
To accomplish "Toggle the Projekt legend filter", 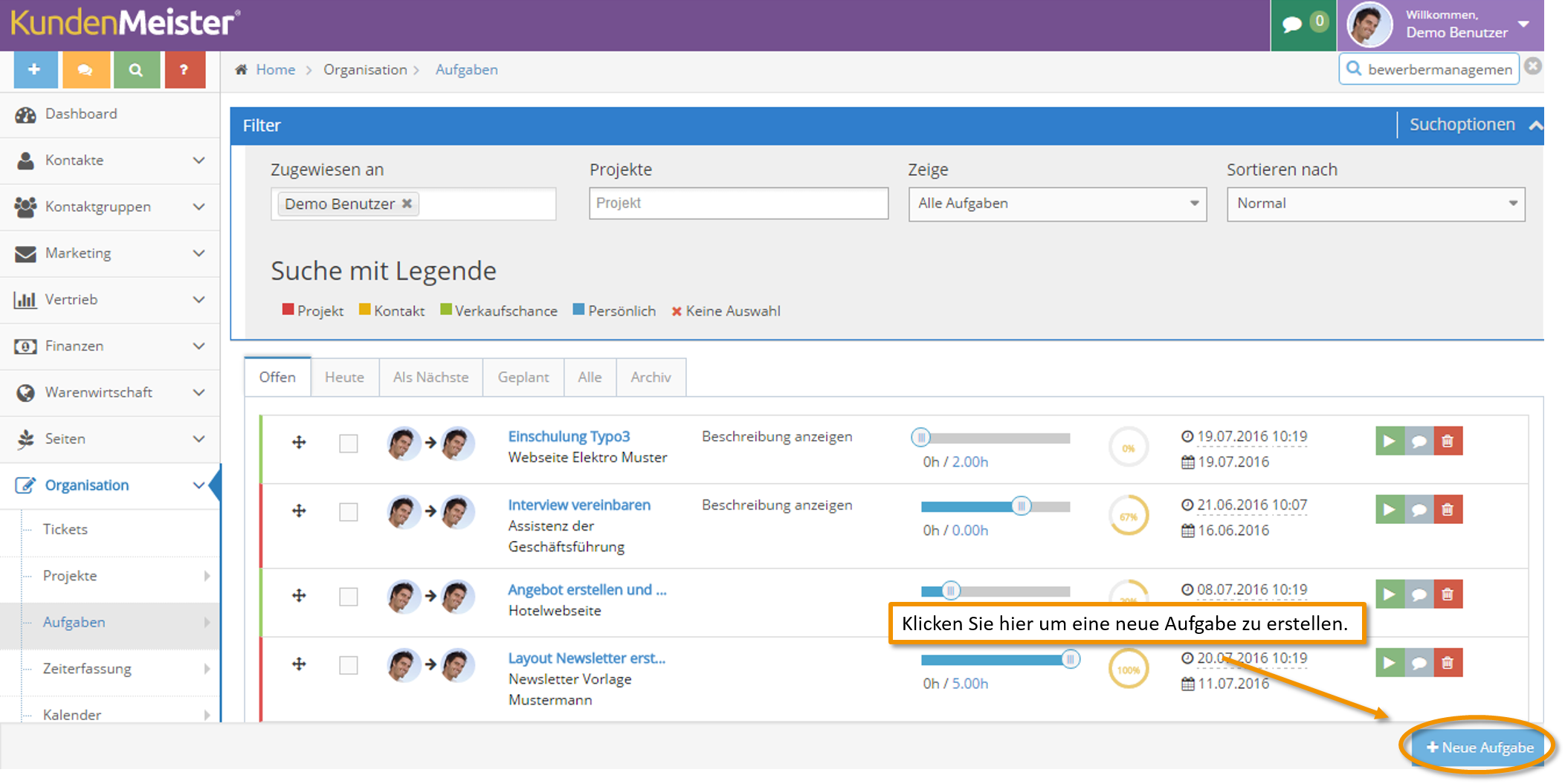I will (x=312, y=311).
